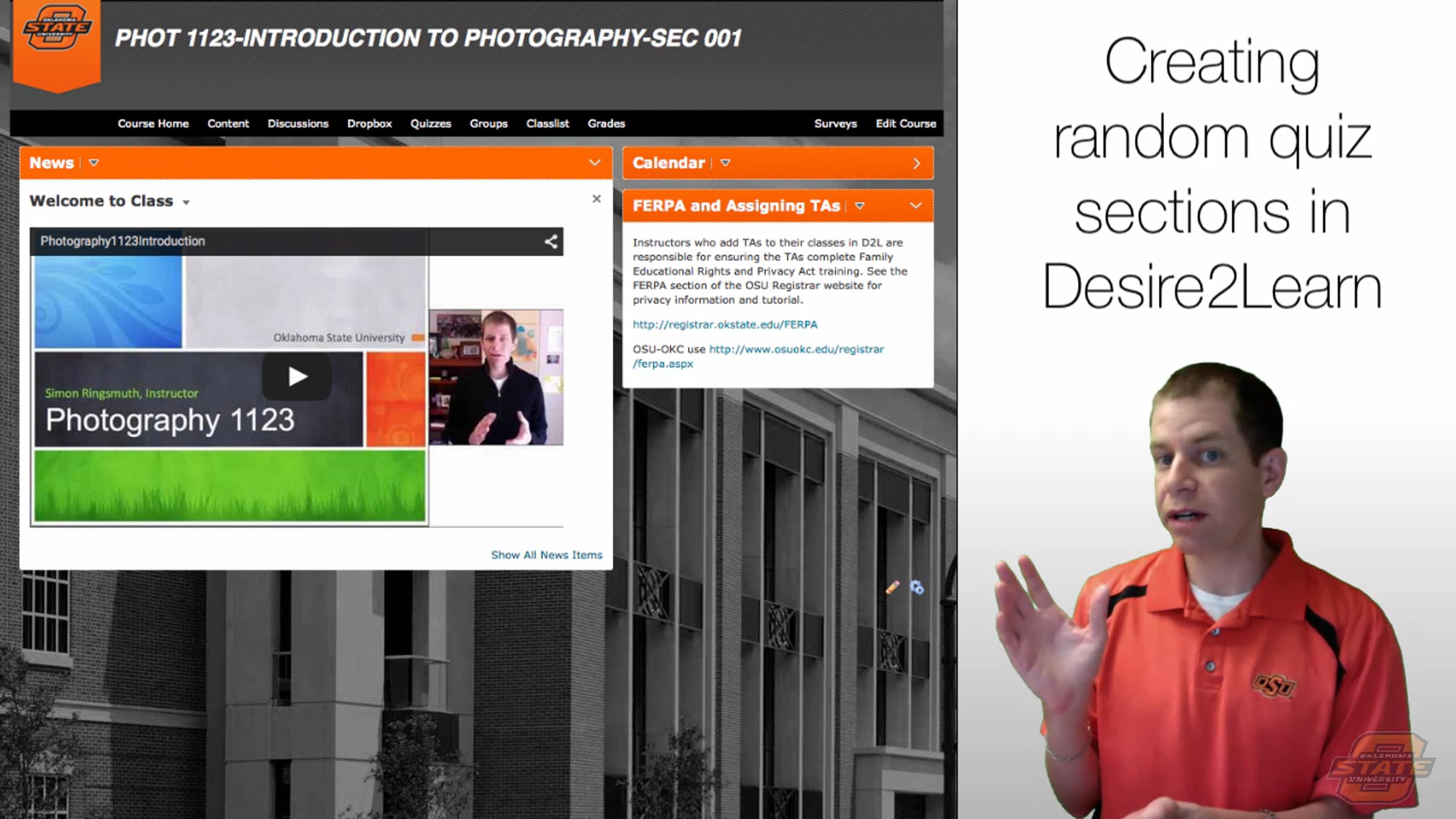Open Dropbox in the navbar

click(x=369, y=124)
